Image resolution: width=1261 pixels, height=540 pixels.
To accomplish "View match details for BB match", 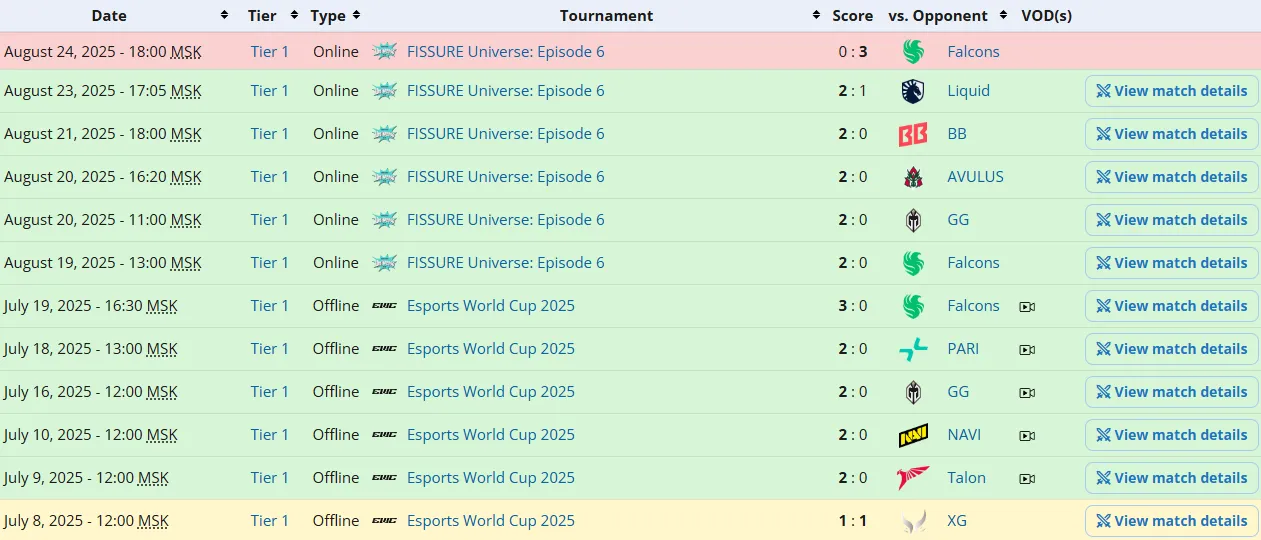I will 1172,134.
